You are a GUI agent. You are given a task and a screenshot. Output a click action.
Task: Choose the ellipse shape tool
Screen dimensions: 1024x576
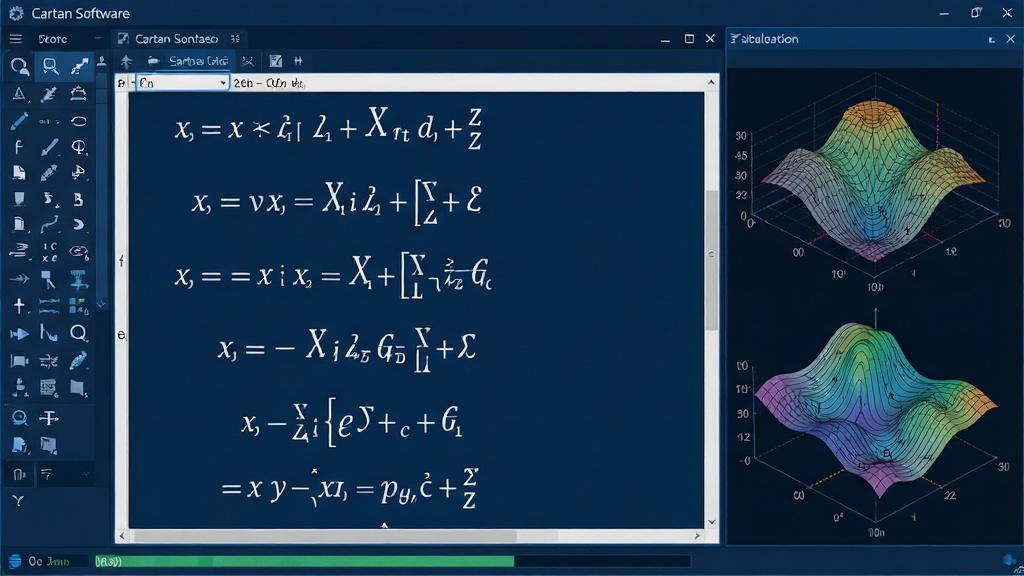click(79, 121)
